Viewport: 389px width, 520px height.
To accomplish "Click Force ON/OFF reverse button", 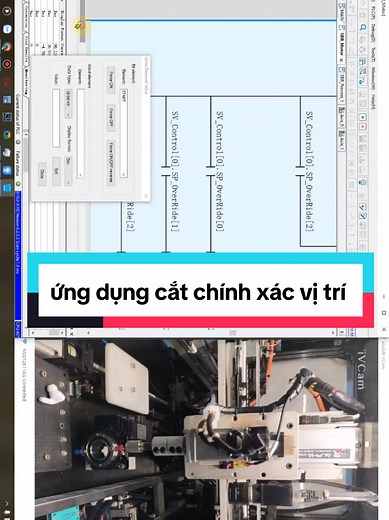I will 111,163.
